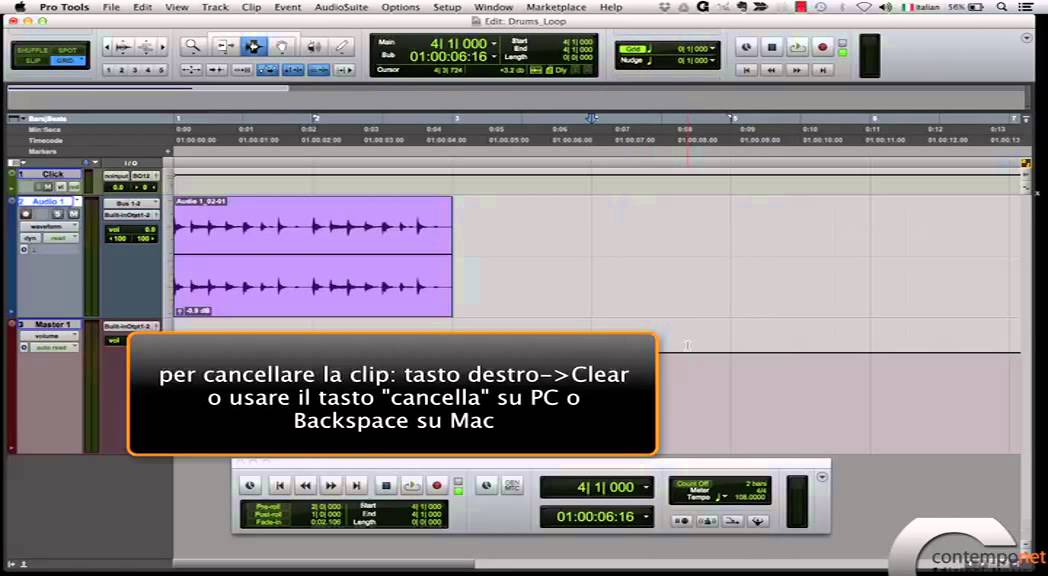Click Stop in floating Transport window
Image resolution: width=1048 pixels, height=576 pixels.
[386, 486]
